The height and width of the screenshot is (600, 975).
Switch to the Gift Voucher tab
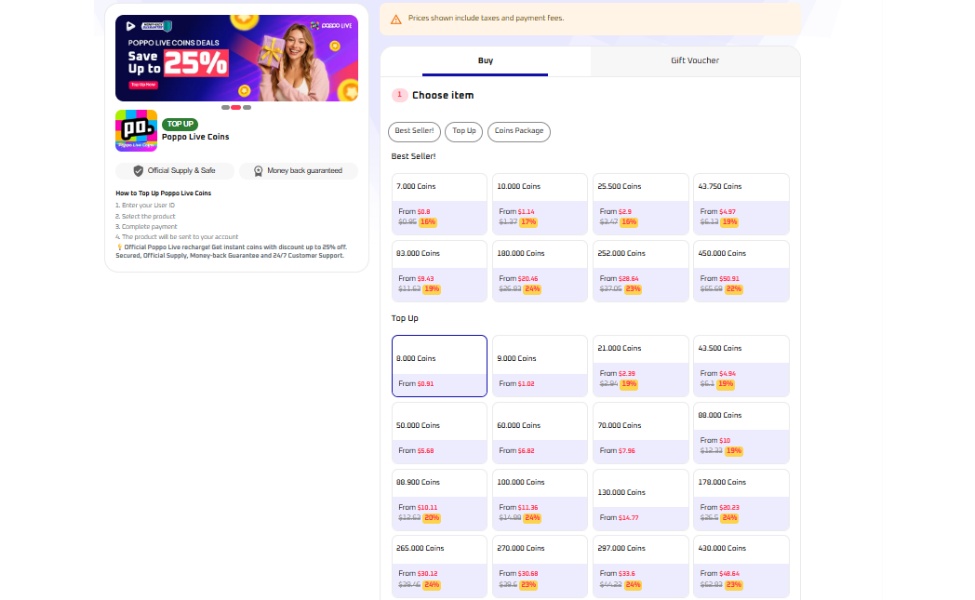695,61
